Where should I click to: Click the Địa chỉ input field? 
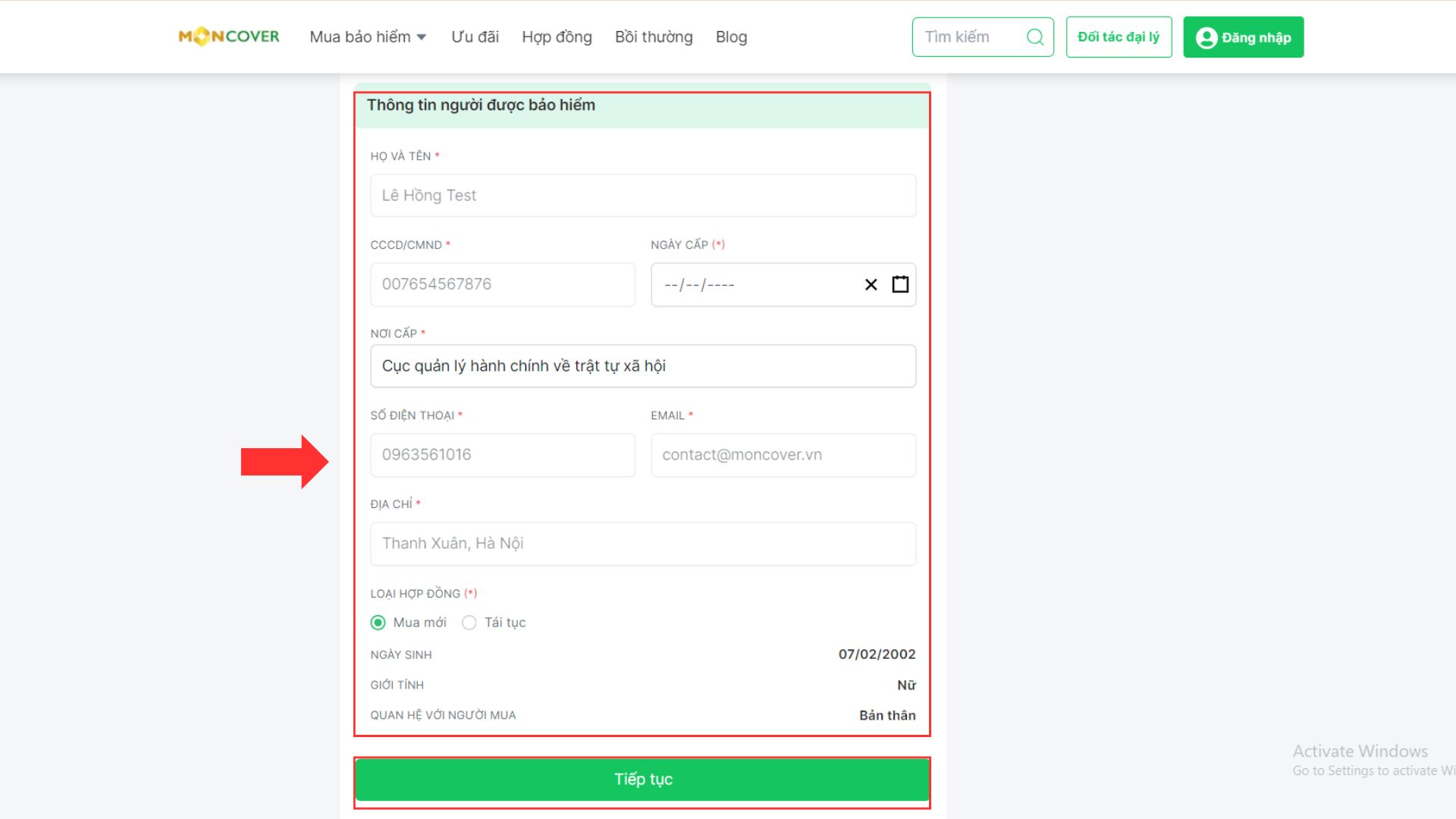pos(643,544)
